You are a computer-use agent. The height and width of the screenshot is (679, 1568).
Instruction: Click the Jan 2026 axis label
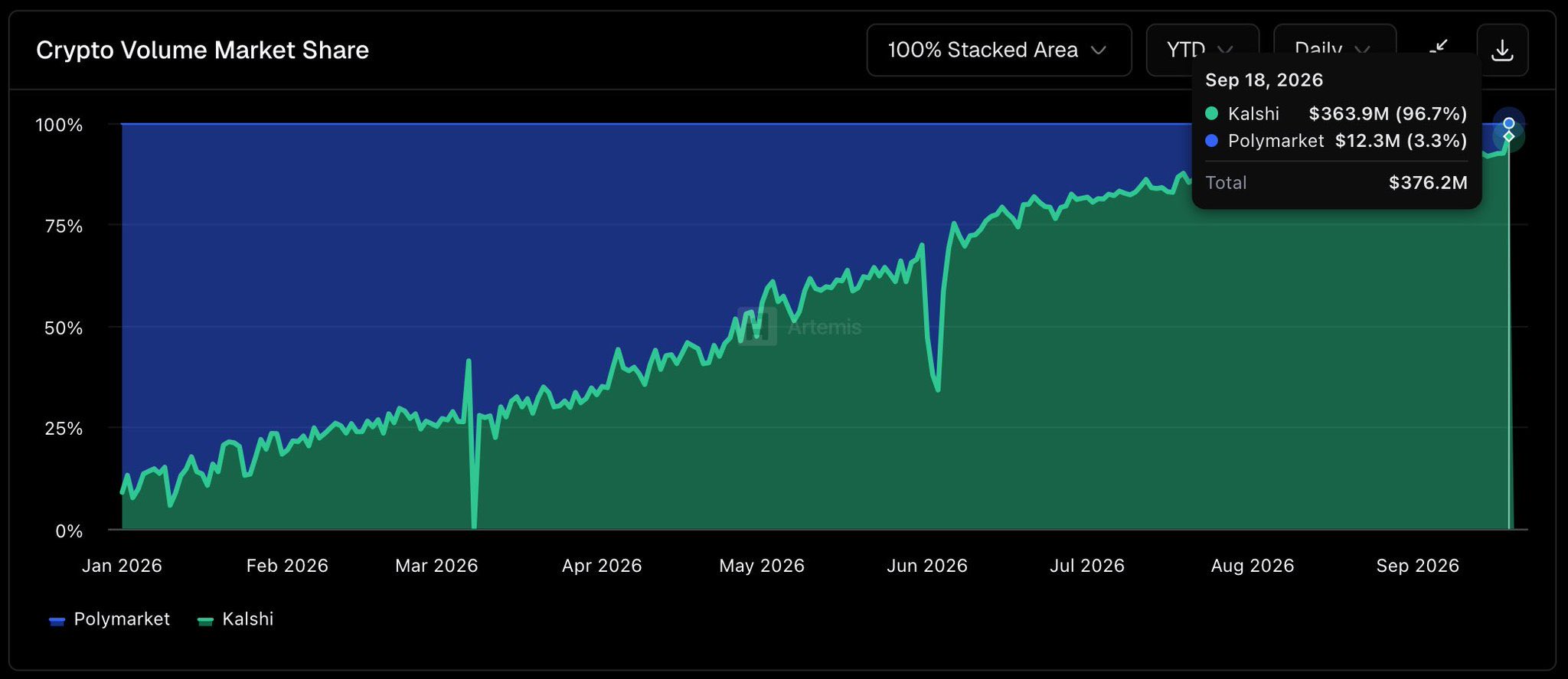(x=122, y=566)
